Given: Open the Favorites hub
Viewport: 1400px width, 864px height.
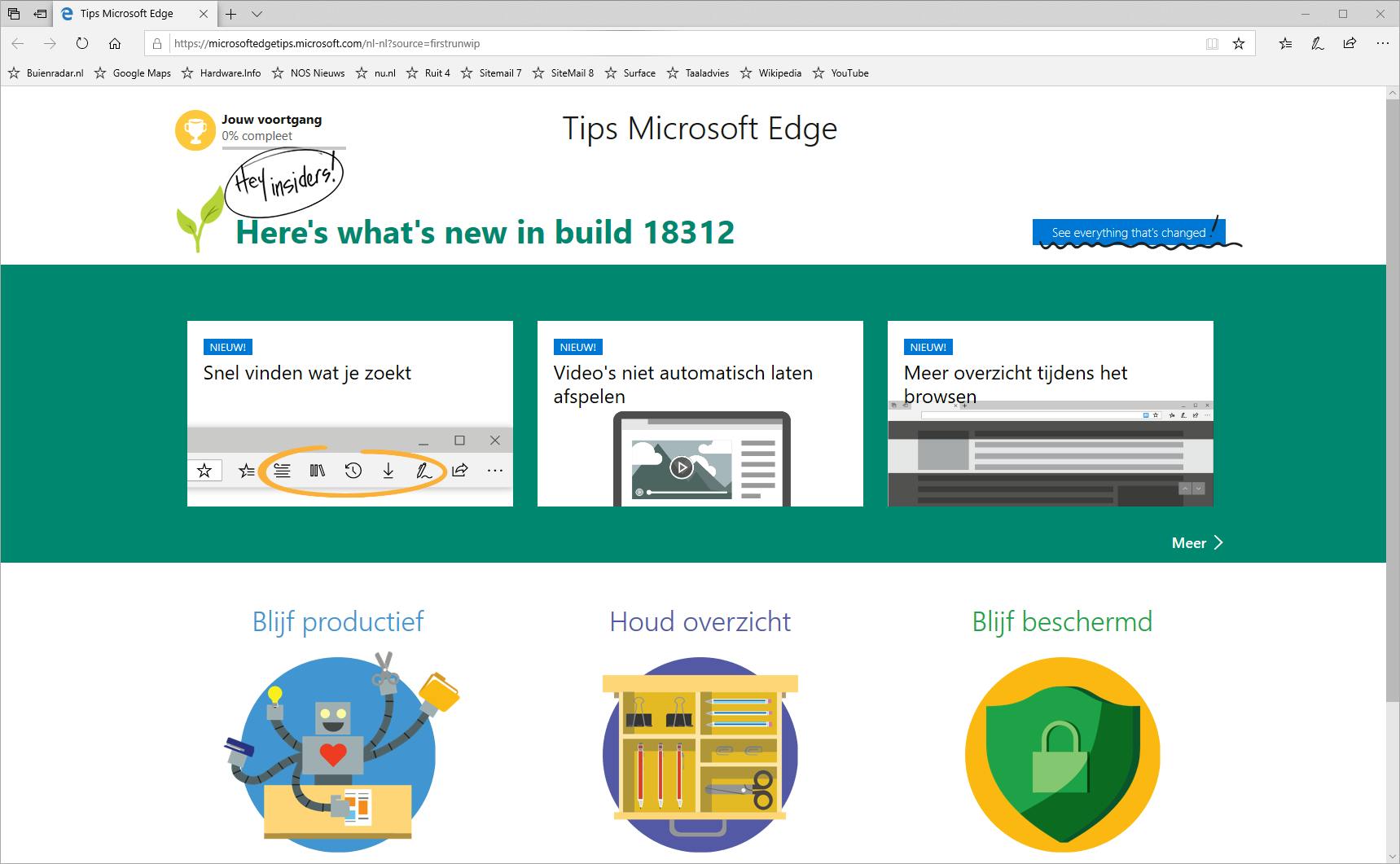Looking at the screenshot, I should (x=1285, y=44).
